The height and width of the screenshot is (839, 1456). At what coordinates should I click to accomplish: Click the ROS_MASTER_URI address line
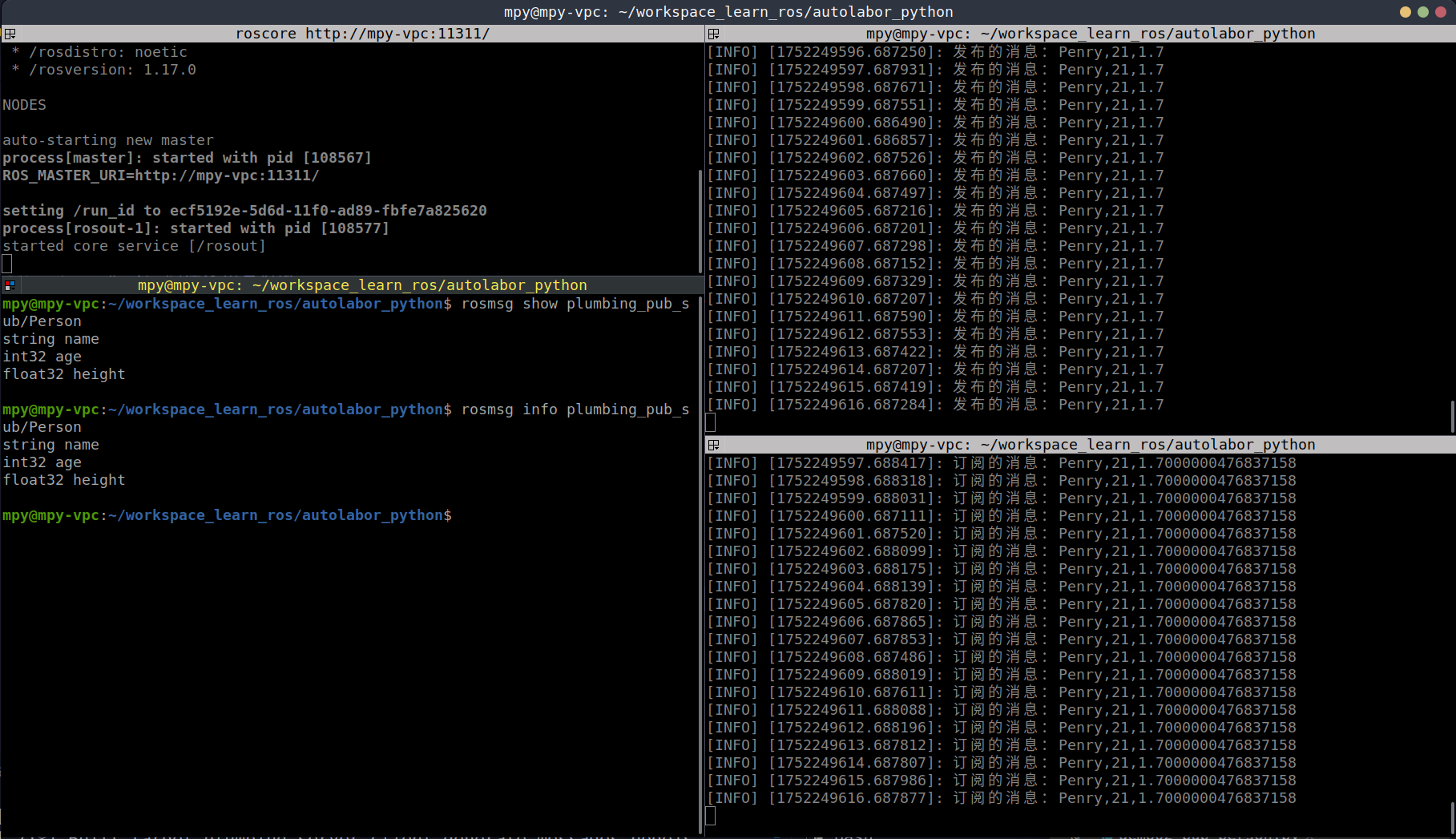(160, 175)
